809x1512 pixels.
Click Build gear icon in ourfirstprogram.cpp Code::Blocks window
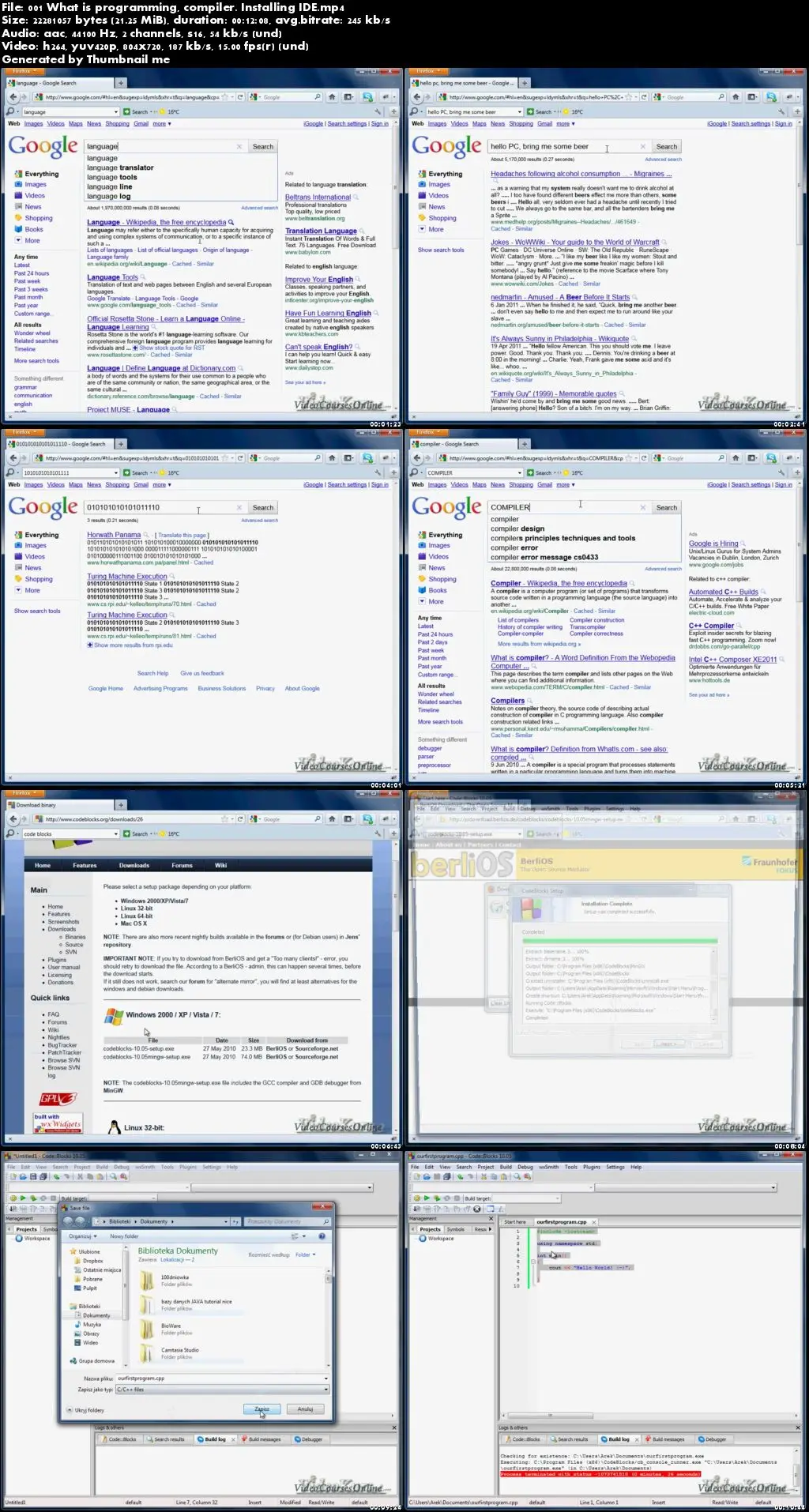point(417,1198)
